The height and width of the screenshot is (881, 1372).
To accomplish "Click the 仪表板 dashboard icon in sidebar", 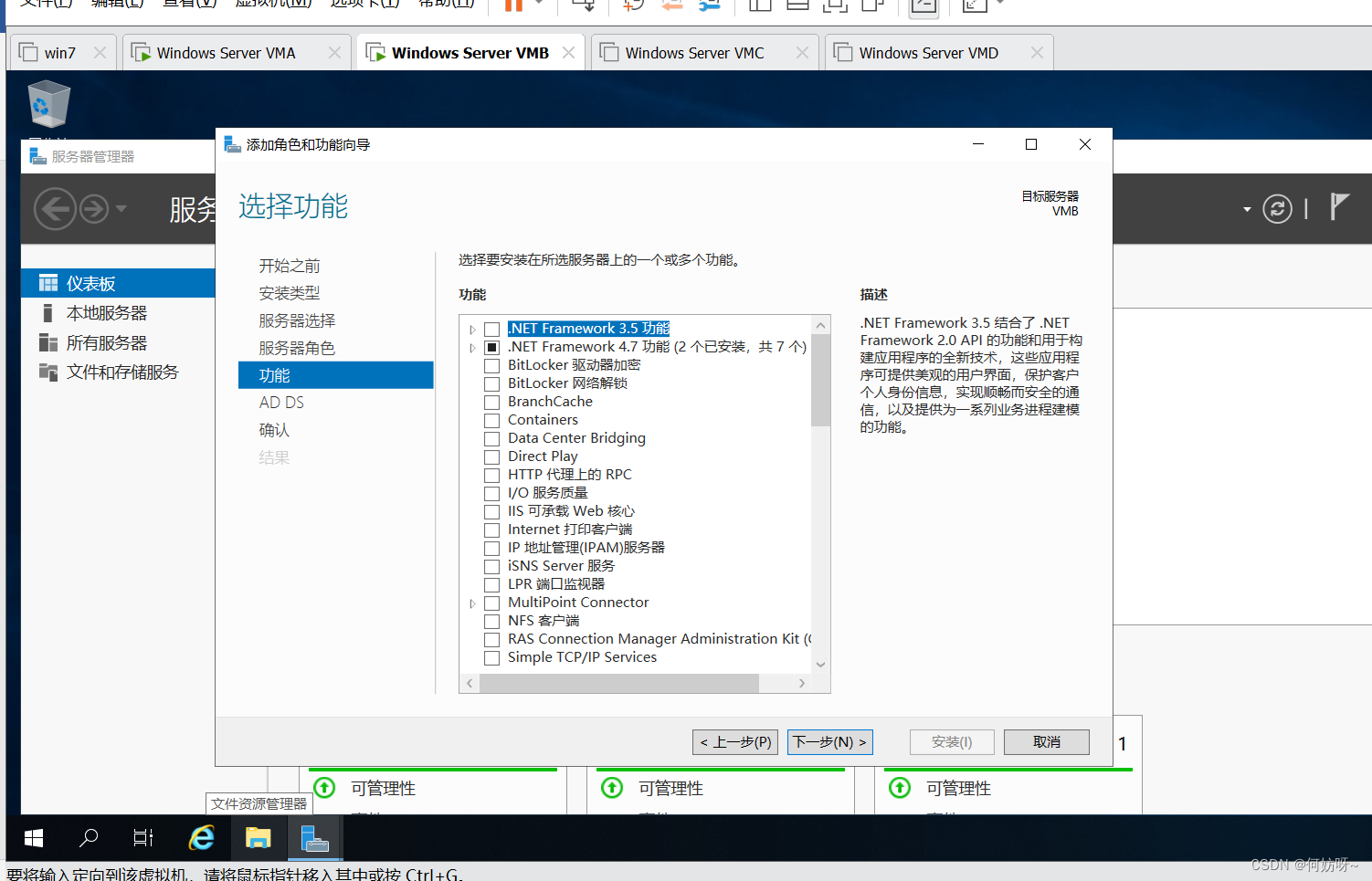I will point(48,283).
